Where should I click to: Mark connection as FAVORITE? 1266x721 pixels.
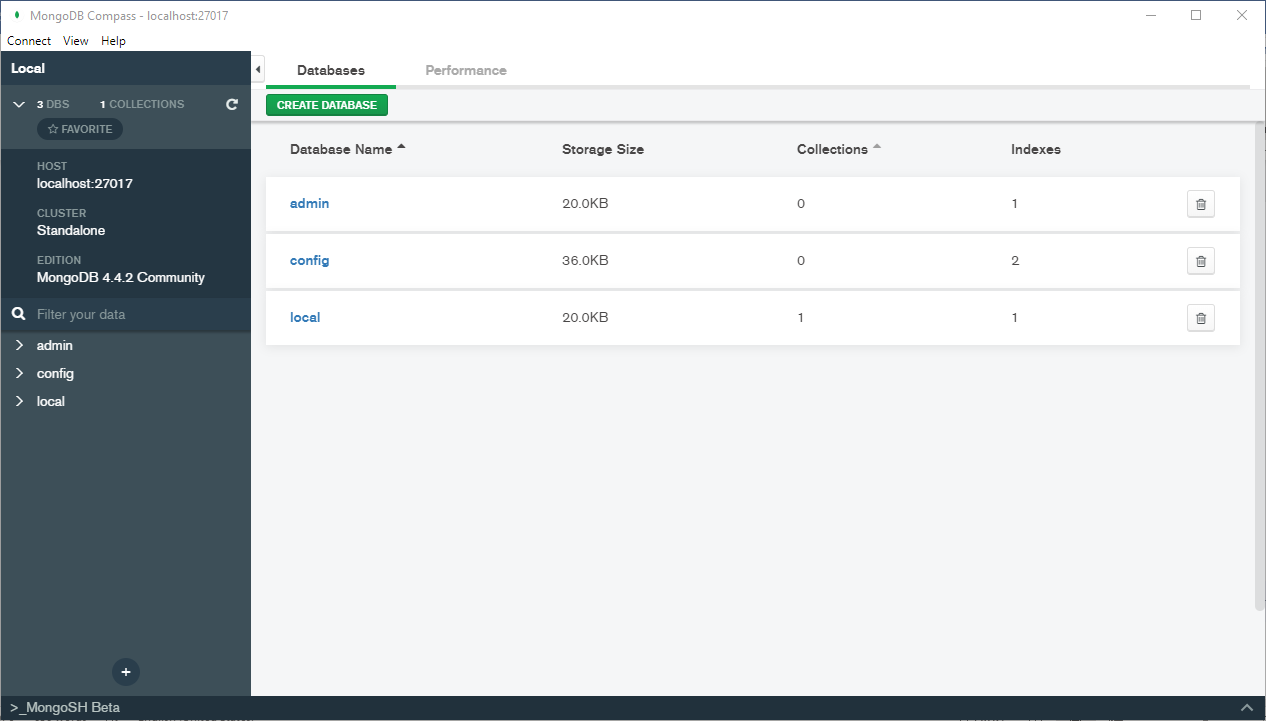click(80, 129)
